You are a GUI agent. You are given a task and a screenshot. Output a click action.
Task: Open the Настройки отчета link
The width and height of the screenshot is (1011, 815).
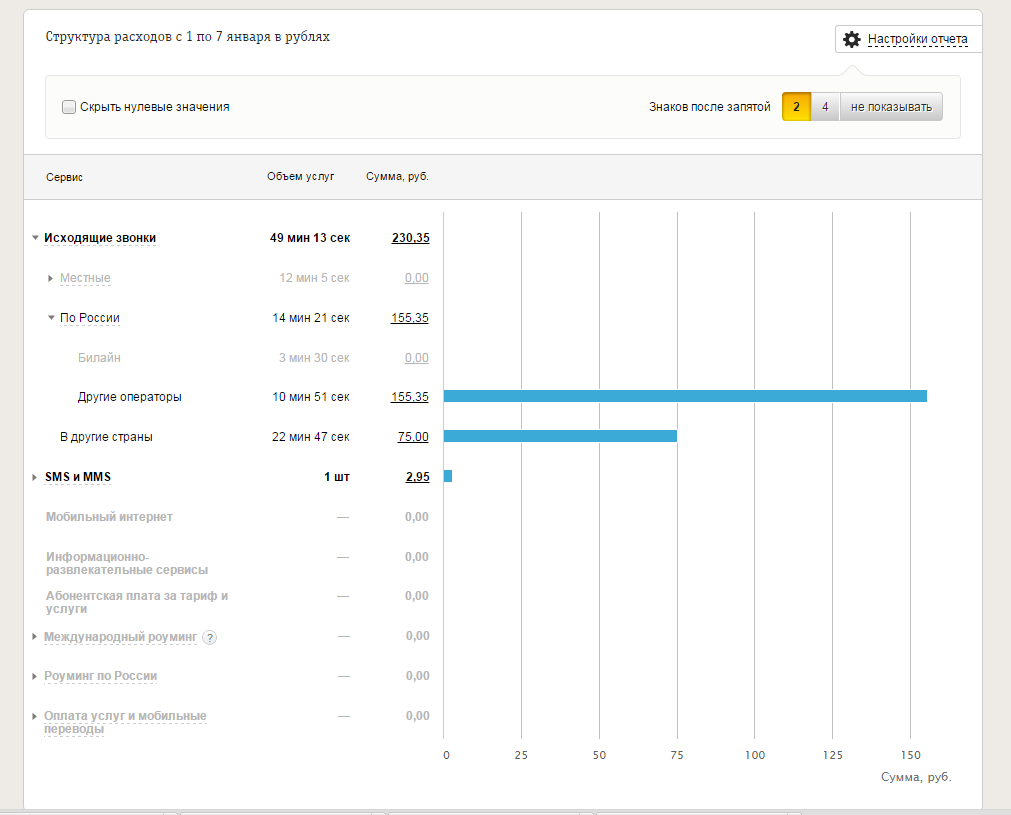(917, 40)
